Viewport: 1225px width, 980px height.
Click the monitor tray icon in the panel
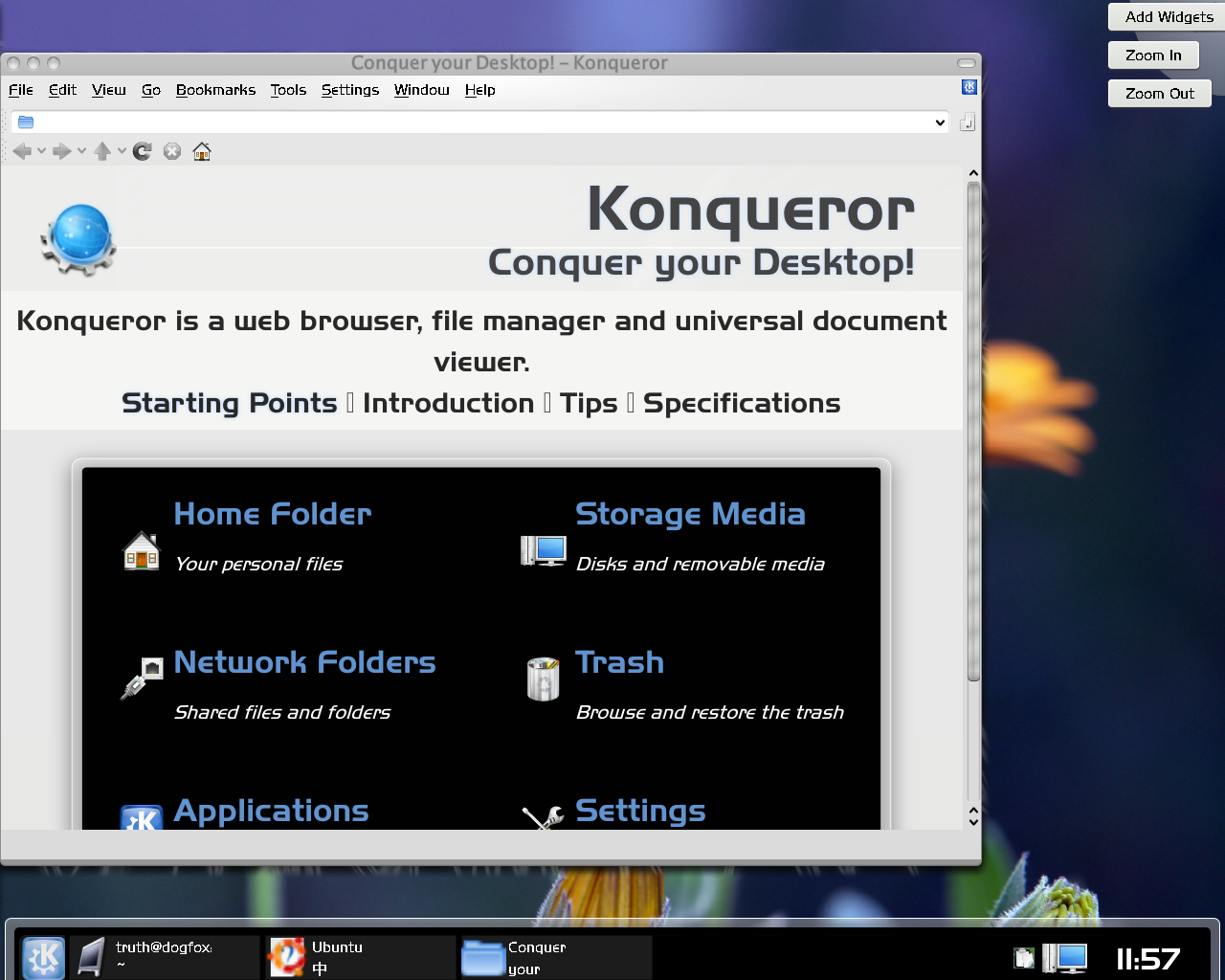[1064, 958]
